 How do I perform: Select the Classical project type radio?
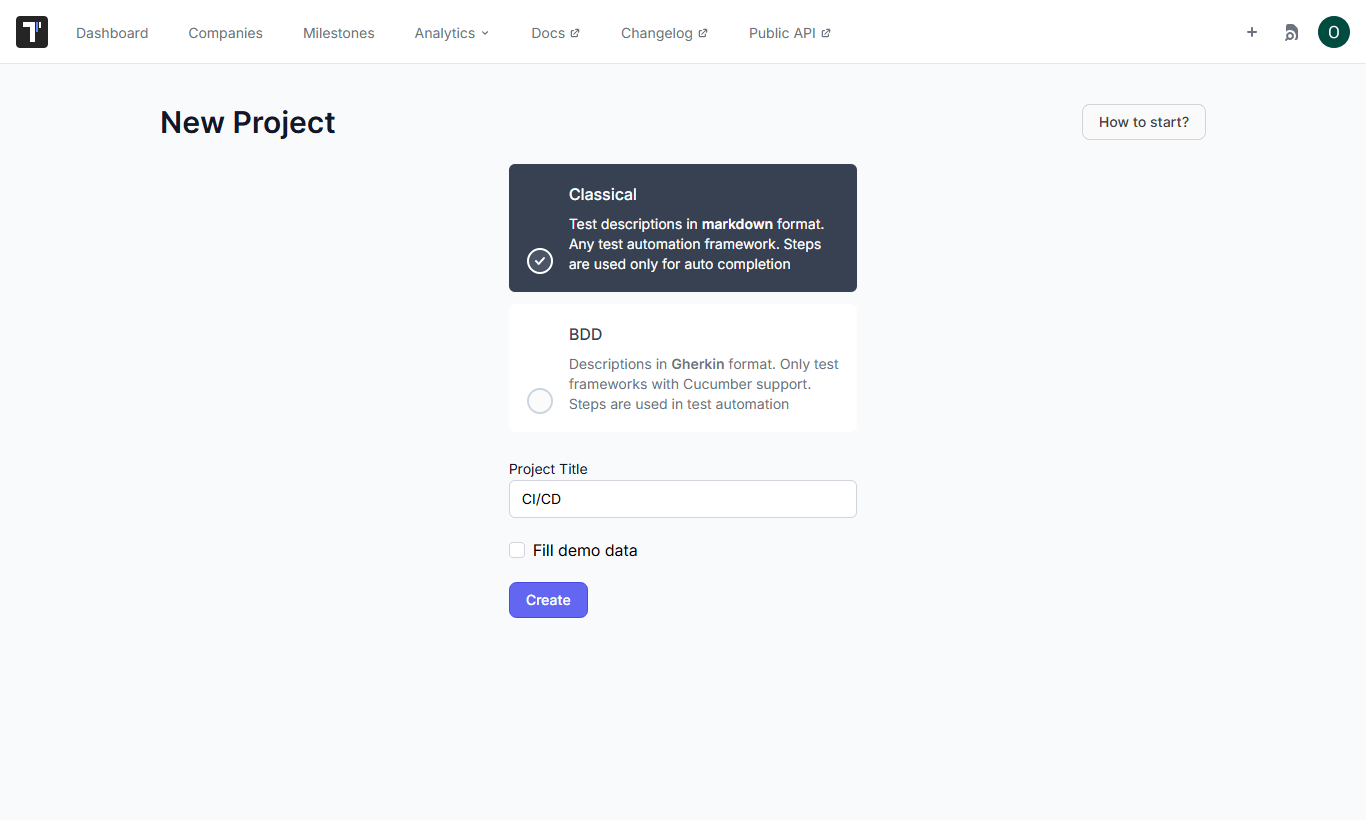pyautogui.click(x=540, y=261)
